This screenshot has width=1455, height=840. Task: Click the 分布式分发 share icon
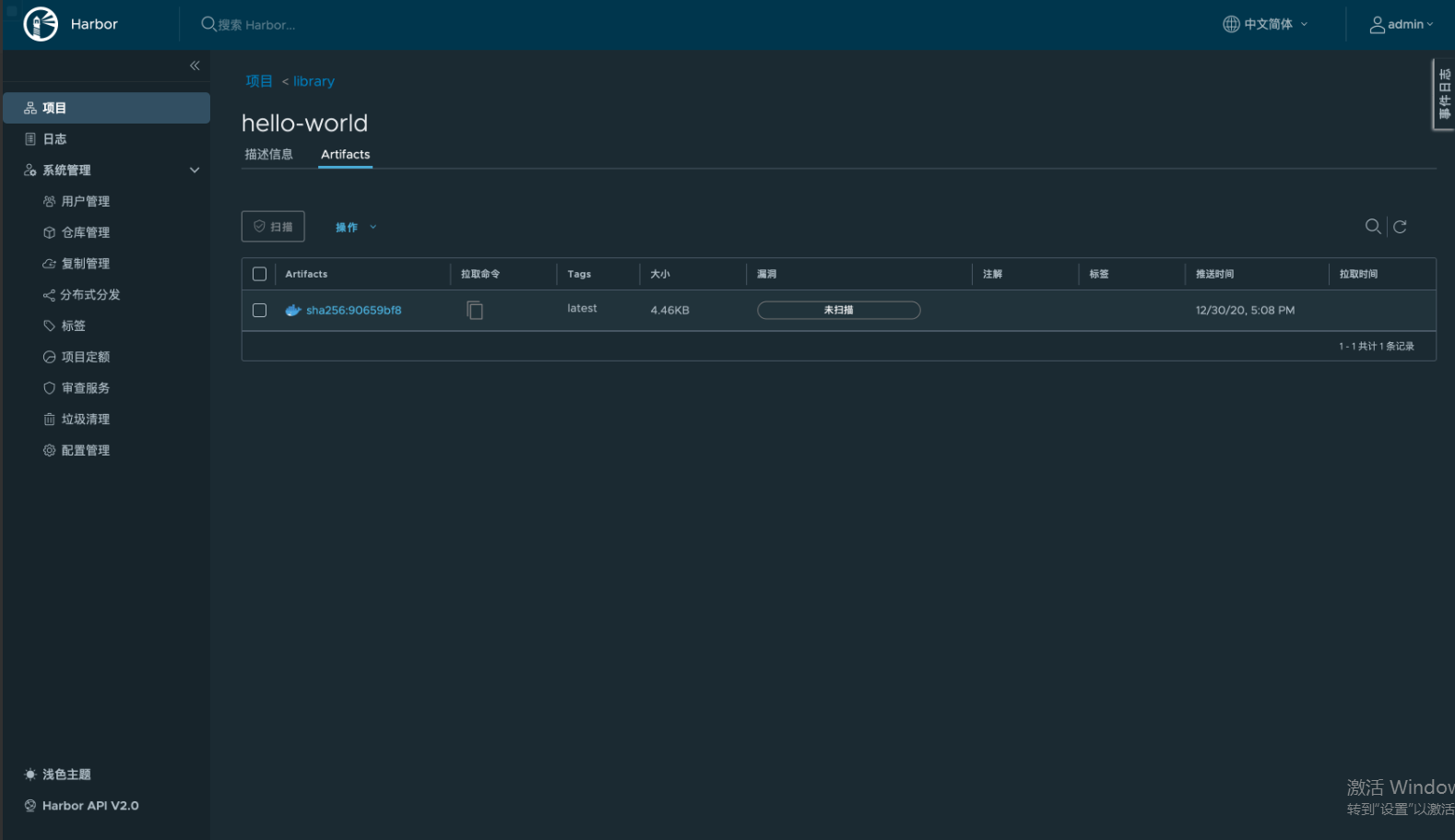click(x=50, y=295)
